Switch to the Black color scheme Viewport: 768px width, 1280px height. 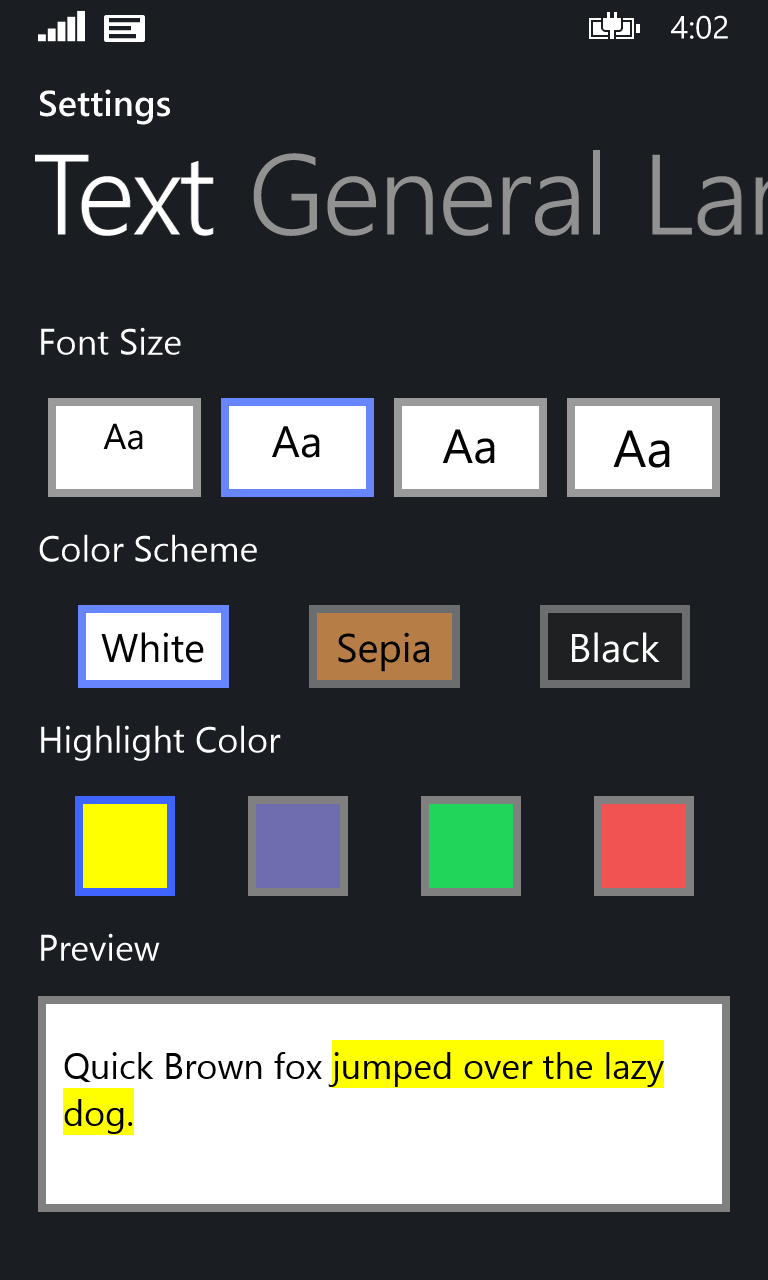tap(614, 647)
